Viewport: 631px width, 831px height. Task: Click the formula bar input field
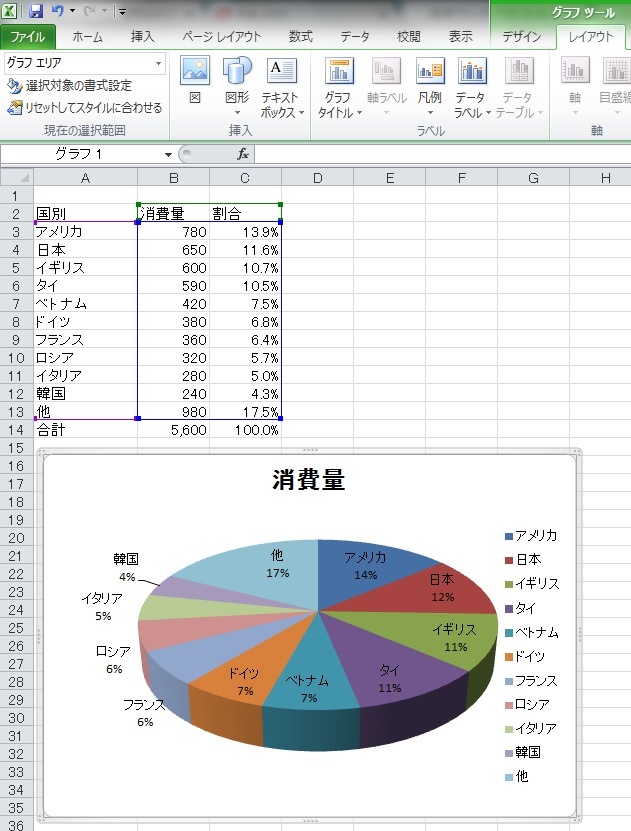(442, 154)
